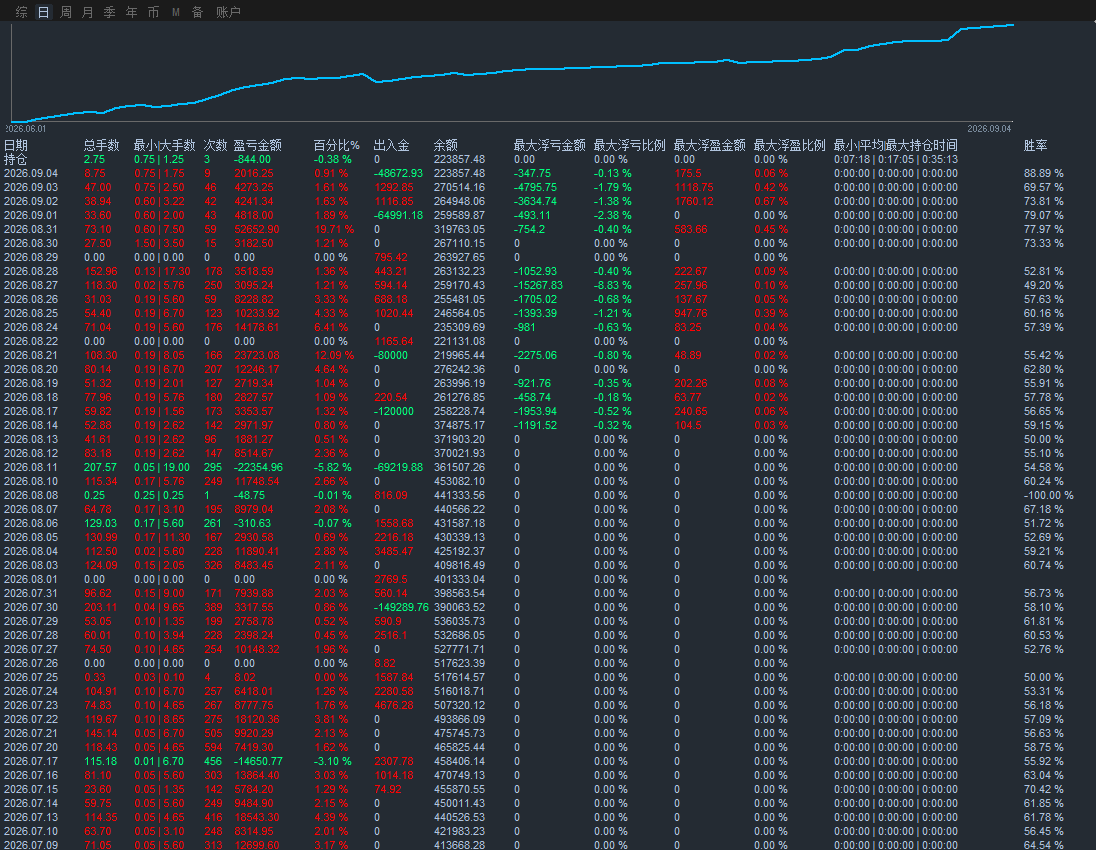Click the 最大浮盈金额 column header
The image size is (1096, 850).
pyautogui.click(x=709, y=145)
